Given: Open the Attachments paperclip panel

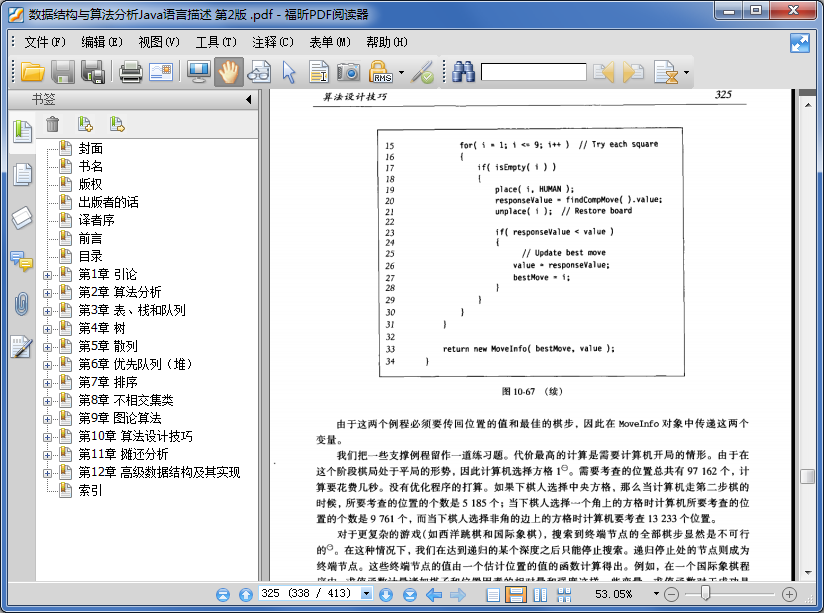Looking at the screenshot, I should point(22,304).
